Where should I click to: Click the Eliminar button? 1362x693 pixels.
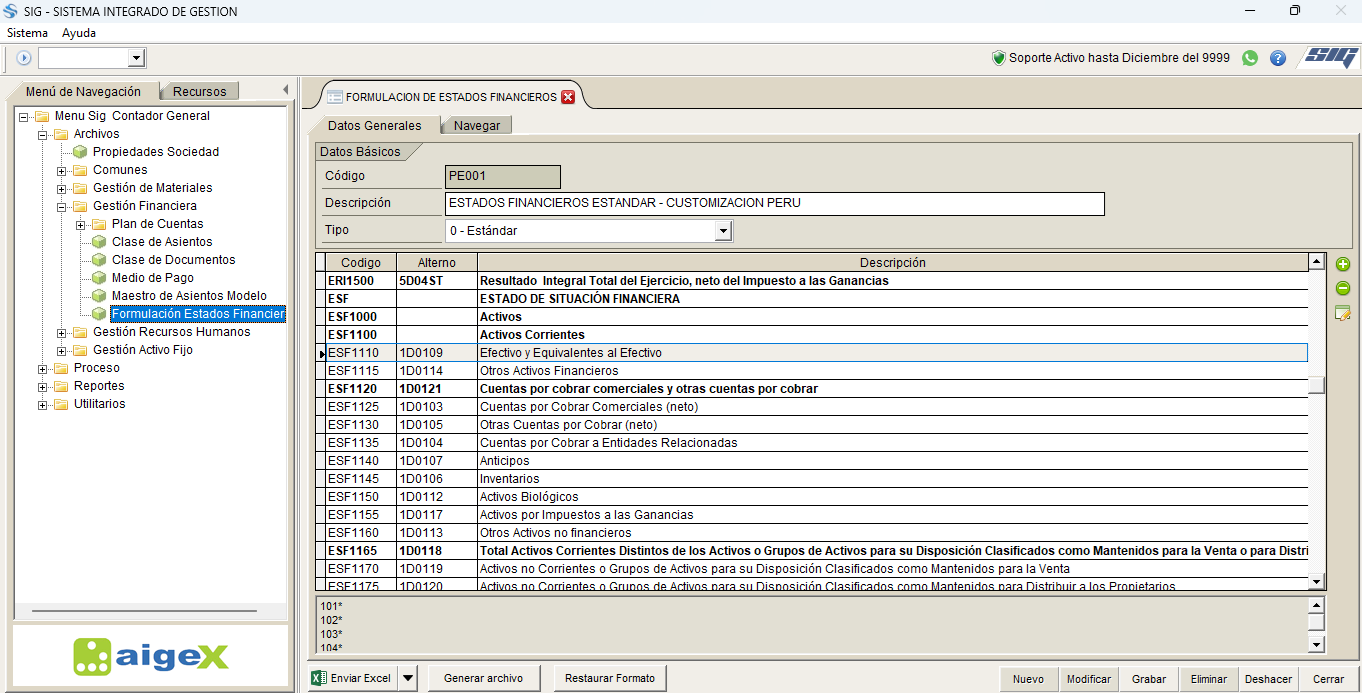click(x=1208, y=679)
